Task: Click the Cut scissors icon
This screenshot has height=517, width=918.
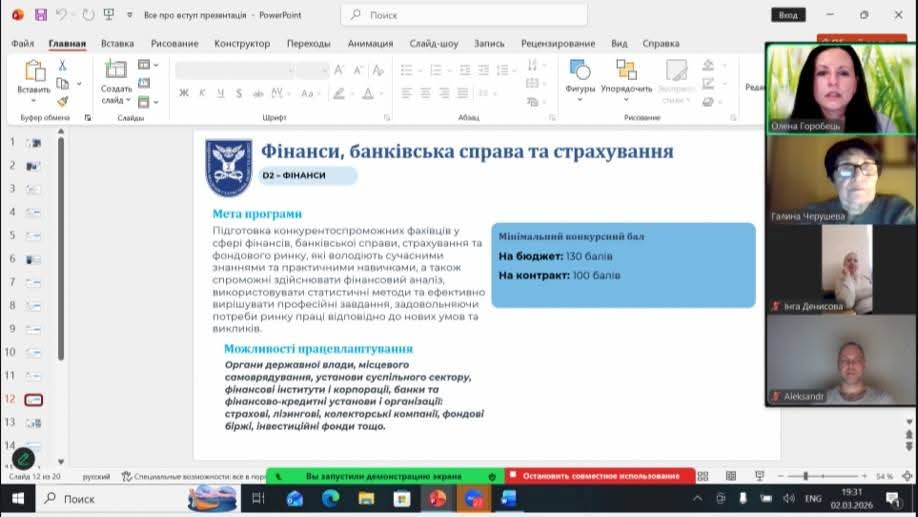Action: pyautogui.click(x=62, y=65)
